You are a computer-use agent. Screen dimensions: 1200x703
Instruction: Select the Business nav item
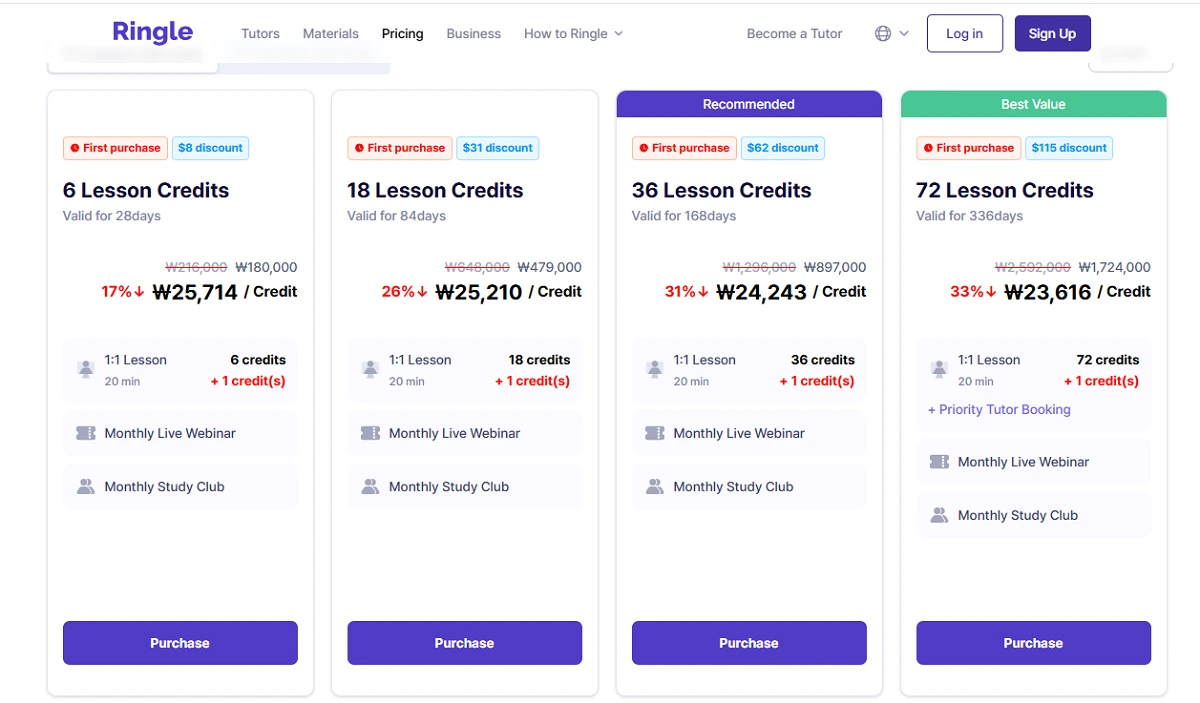pyautogui.click(x=473, y=33)
